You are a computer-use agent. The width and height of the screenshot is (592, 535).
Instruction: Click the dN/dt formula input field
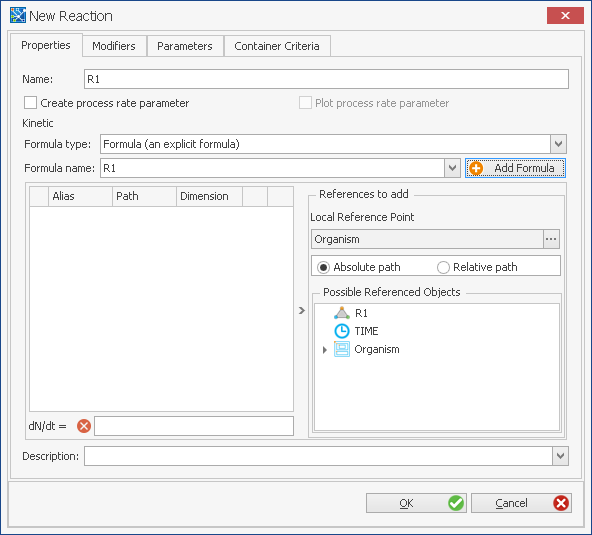pyautogui.click(x=194, y=426)
